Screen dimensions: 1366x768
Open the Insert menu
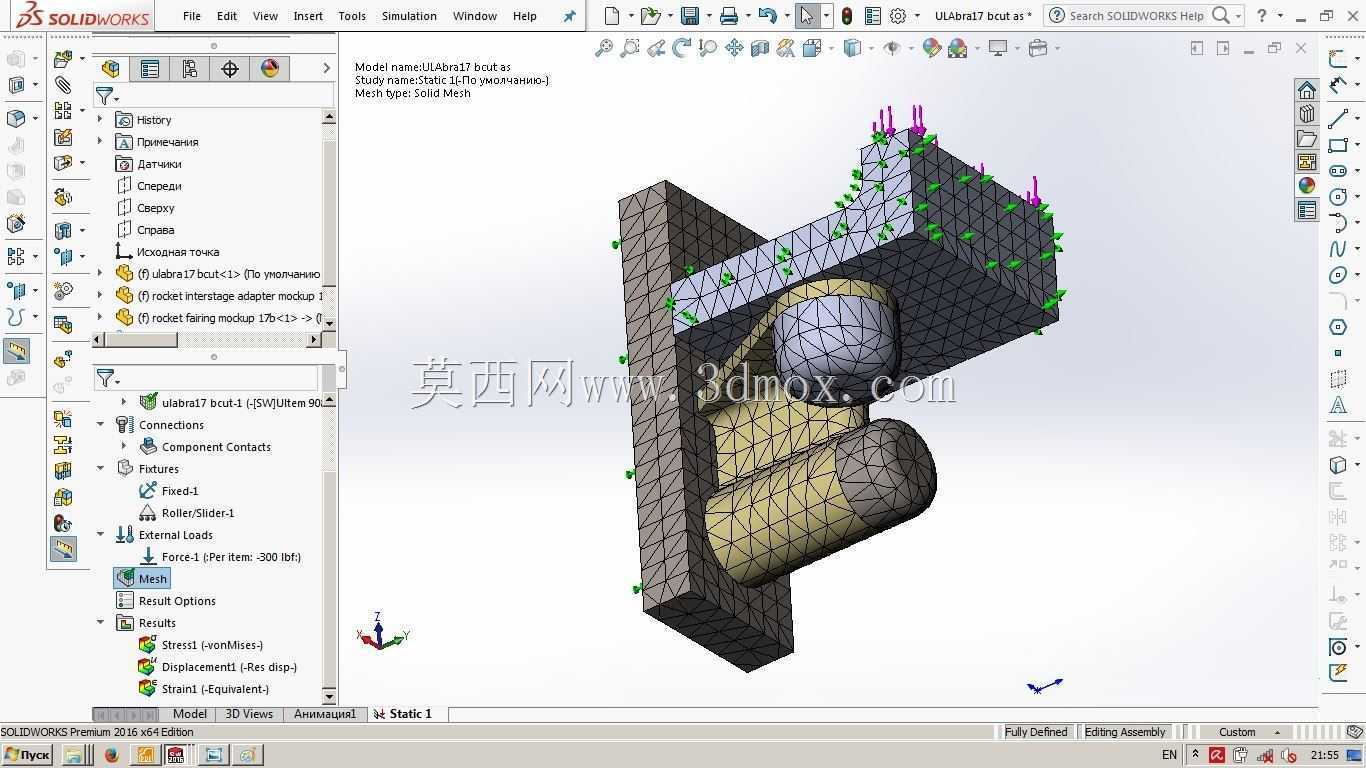click(308, 16)
